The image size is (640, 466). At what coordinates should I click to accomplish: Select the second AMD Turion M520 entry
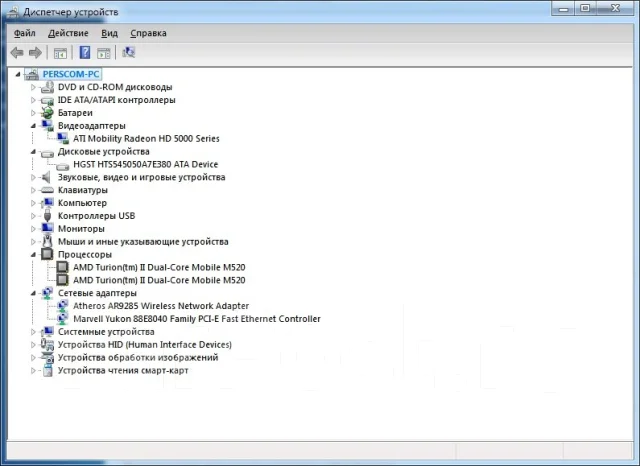coord(159,280)
